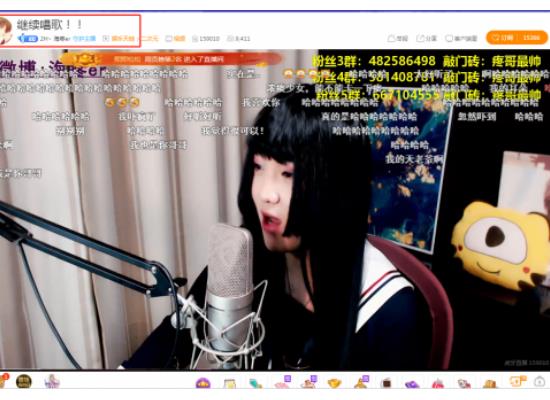Select the purple car gift icon
The height and width of the screenshot is (400, 550).
(x=412, y=384)
